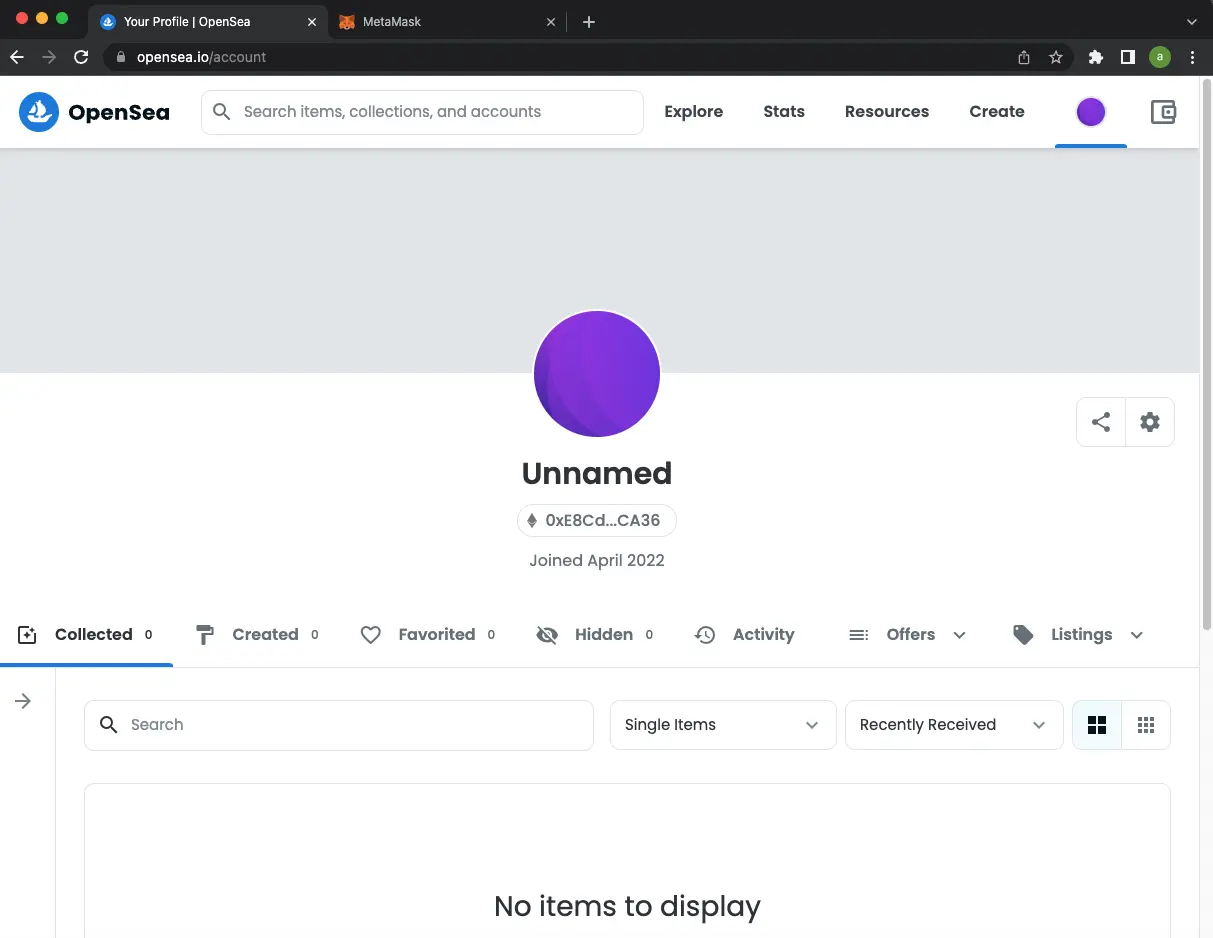Open the Chrome profile avatar
1213x938 pixels.
tap(1160, 57)
